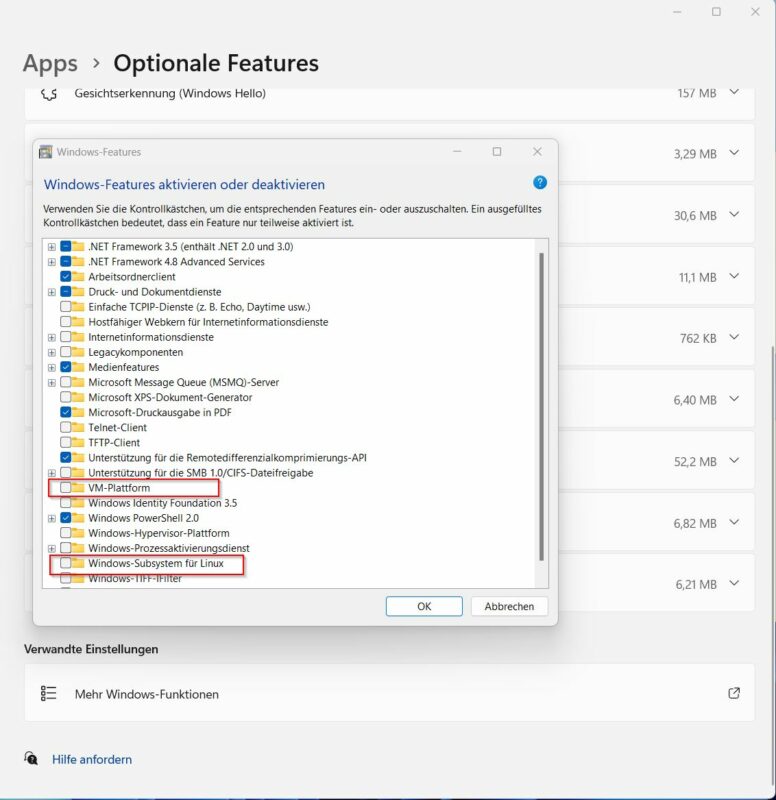Click the help question mark in Windows-Features dialog

538,184
